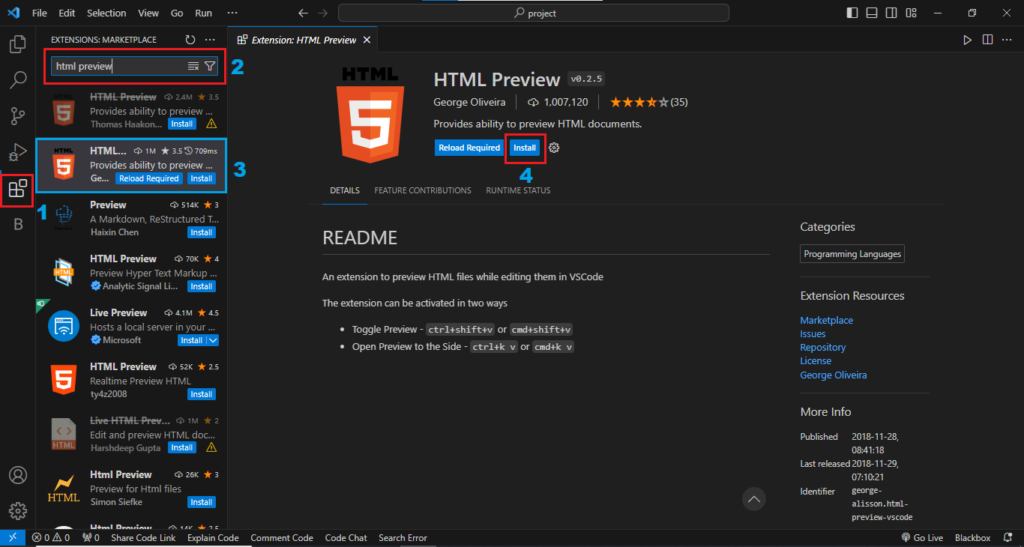Open the Explorer view in activity bar
The image size is (1024, 547).
tap(18, 45)
